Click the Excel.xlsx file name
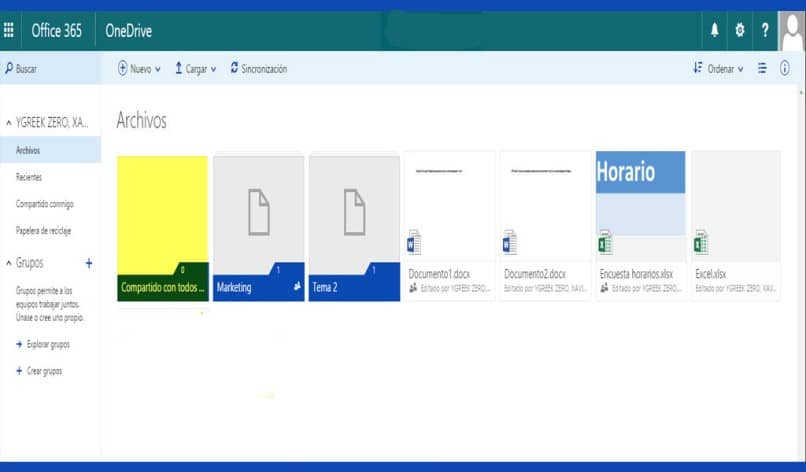This screenshot has width=806, height=472. (711, 274)
